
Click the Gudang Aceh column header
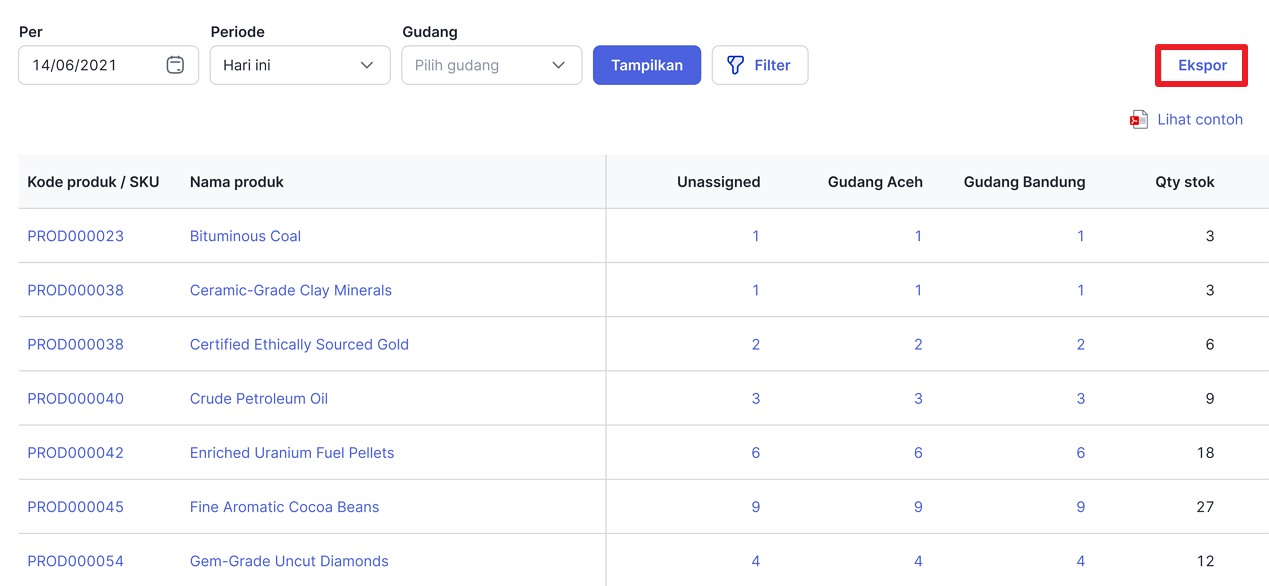pyautogui.click(x=875, y=182)
